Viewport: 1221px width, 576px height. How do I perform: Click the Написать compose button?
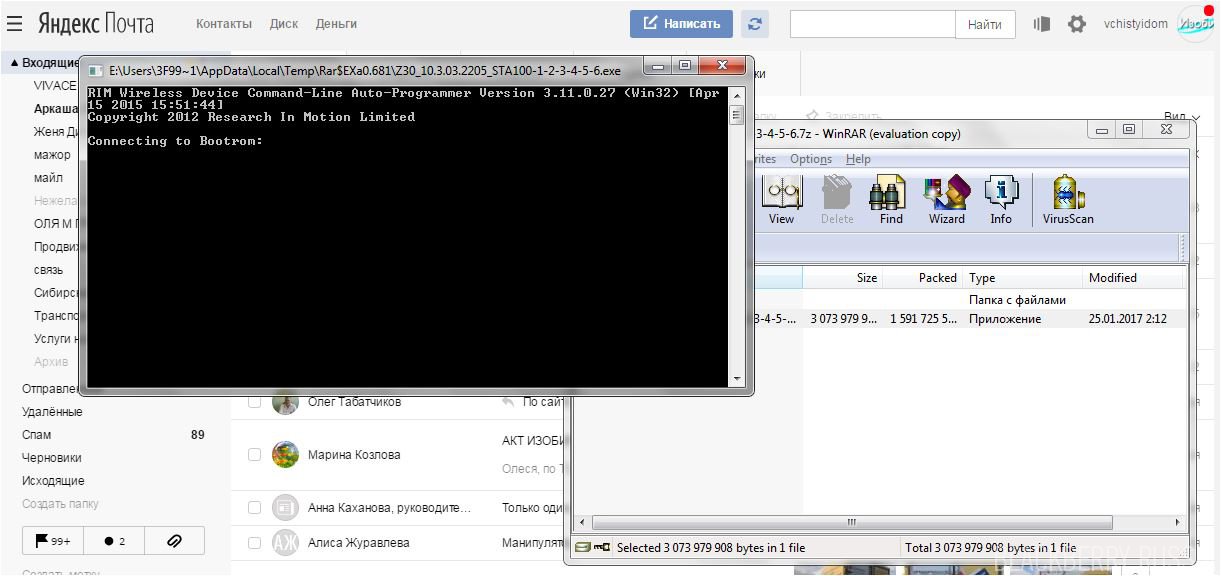point(681,24)
